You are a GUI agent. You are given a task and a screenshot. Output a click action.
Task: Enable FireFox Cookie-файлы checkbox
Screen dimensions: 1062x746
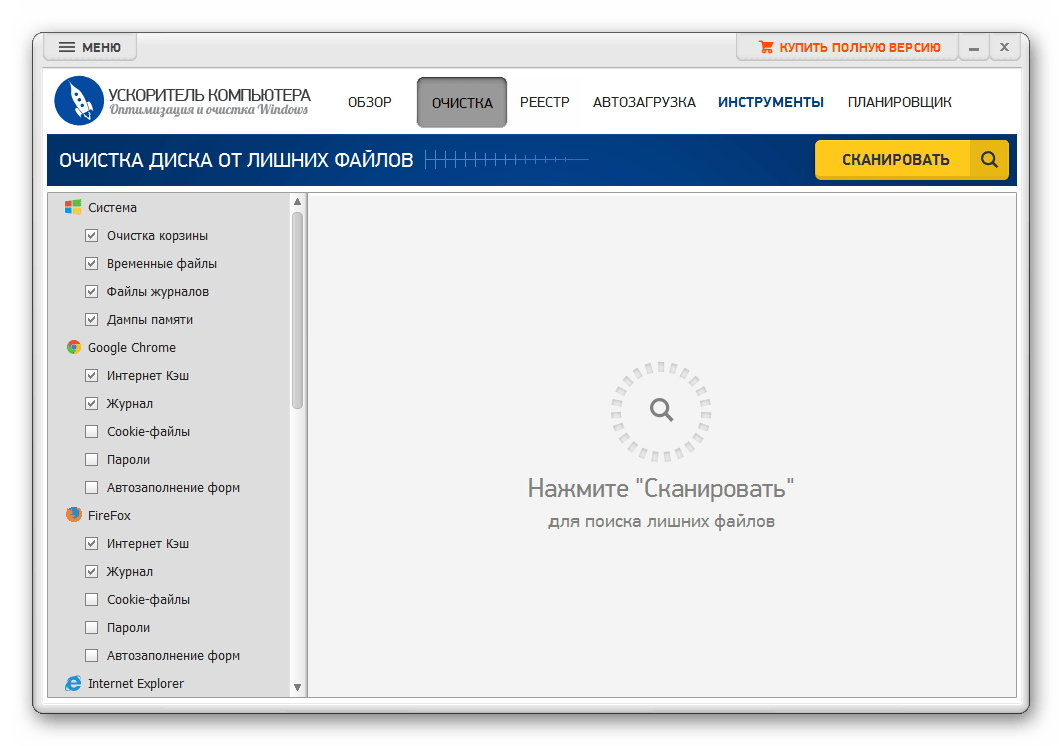[x=91, y=600]
